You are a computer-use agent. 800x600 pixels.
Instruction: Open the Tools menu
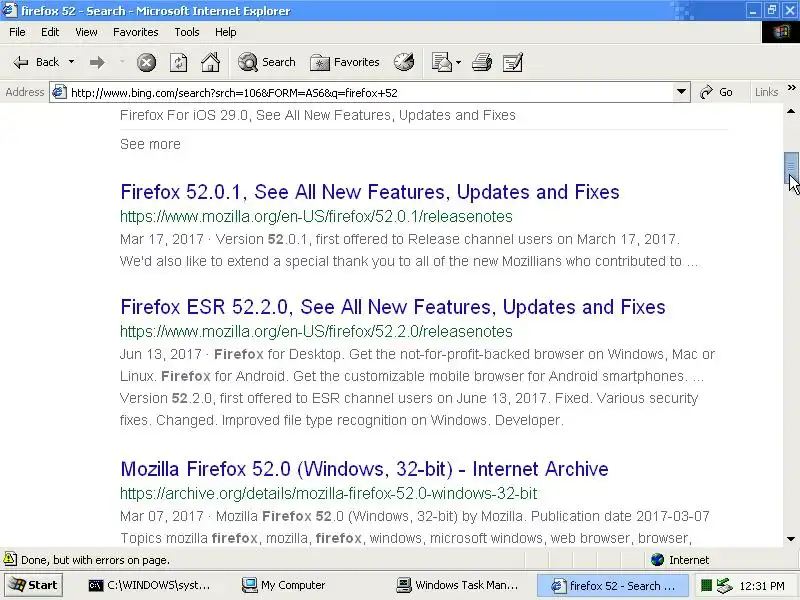click(x=187, y=32)
